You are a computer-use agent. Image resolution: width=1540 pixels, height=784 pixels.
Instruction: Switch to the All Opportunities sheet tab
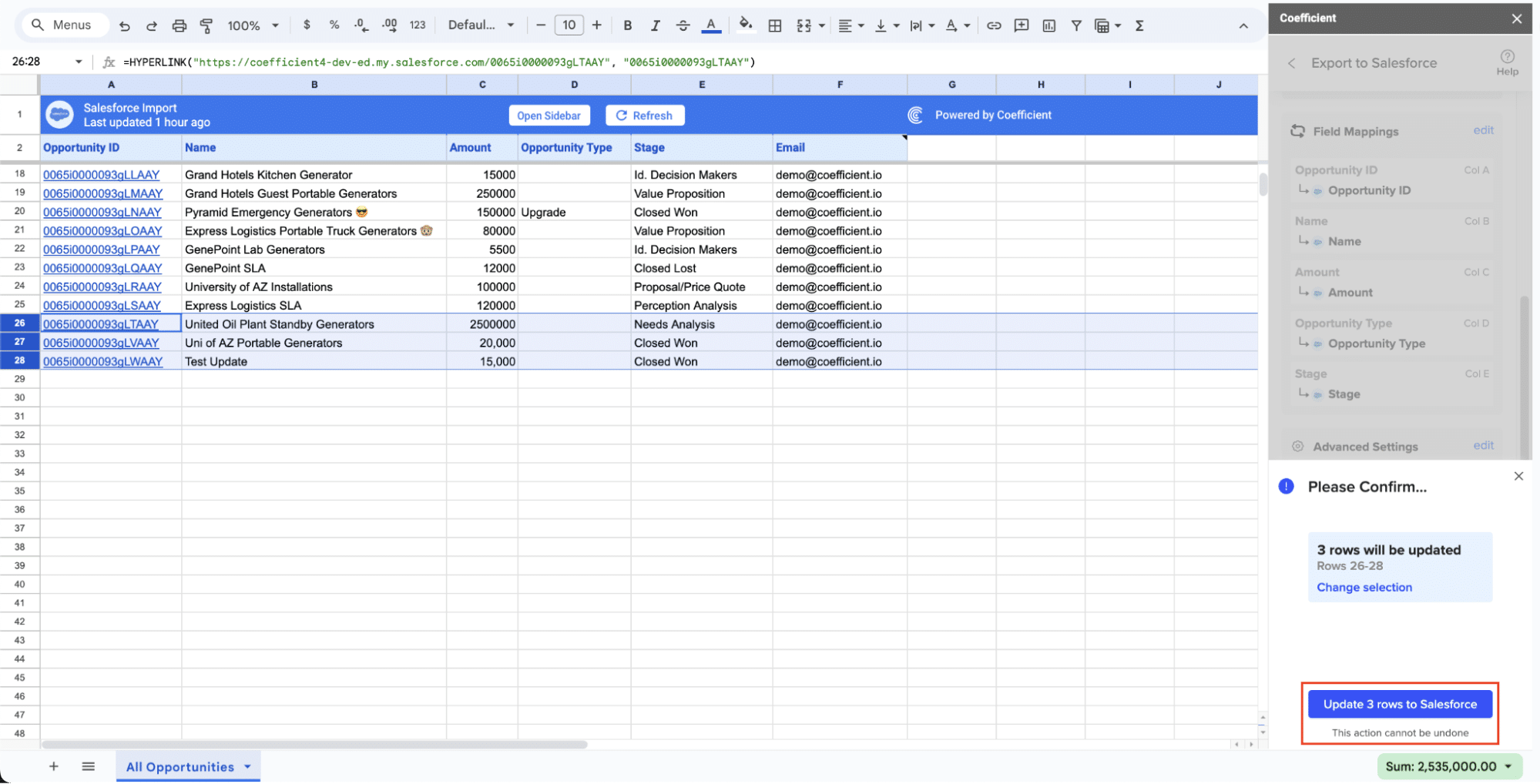(180, 767)
